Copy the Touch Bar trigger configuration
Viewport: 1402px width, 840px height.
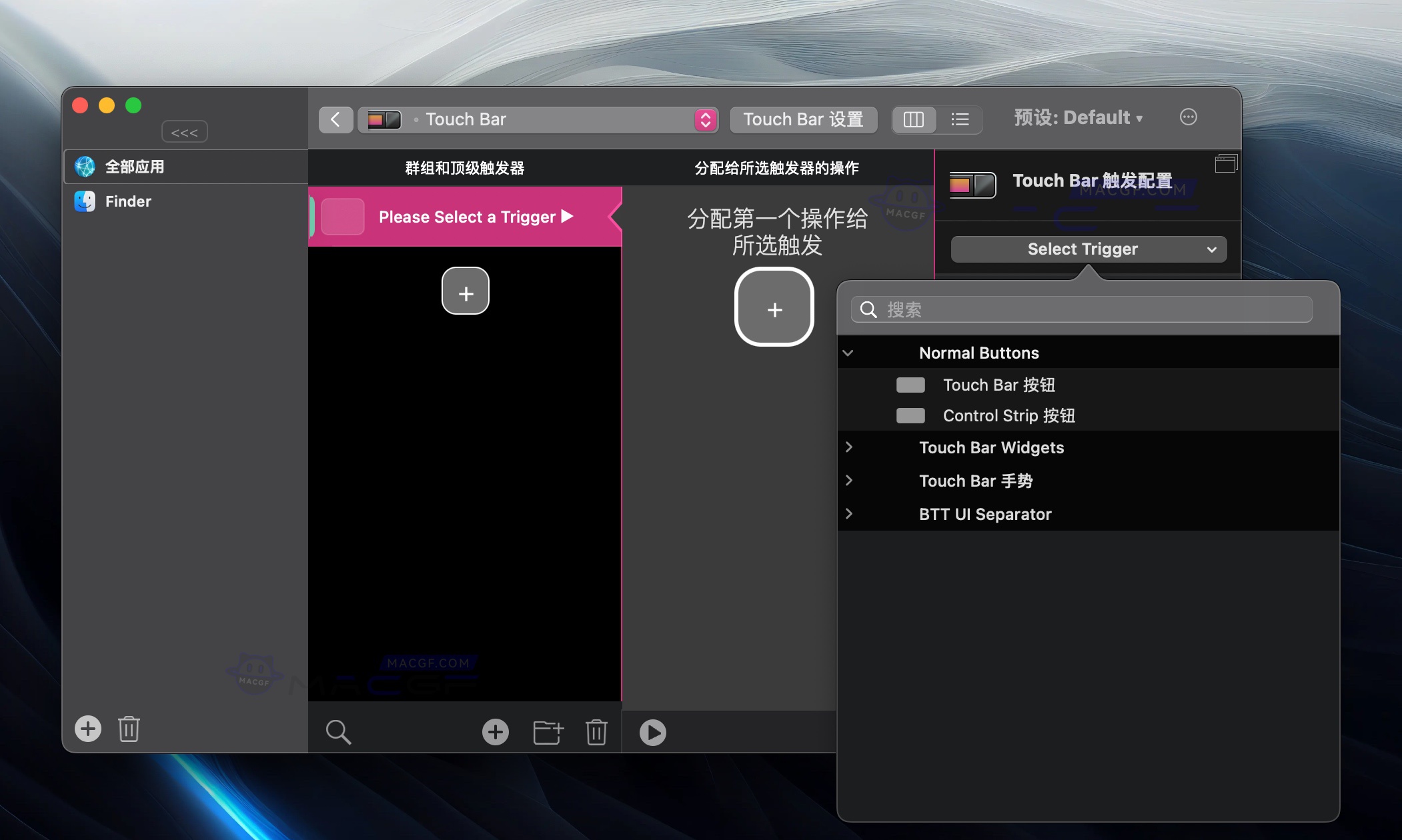pos(1226,163)
